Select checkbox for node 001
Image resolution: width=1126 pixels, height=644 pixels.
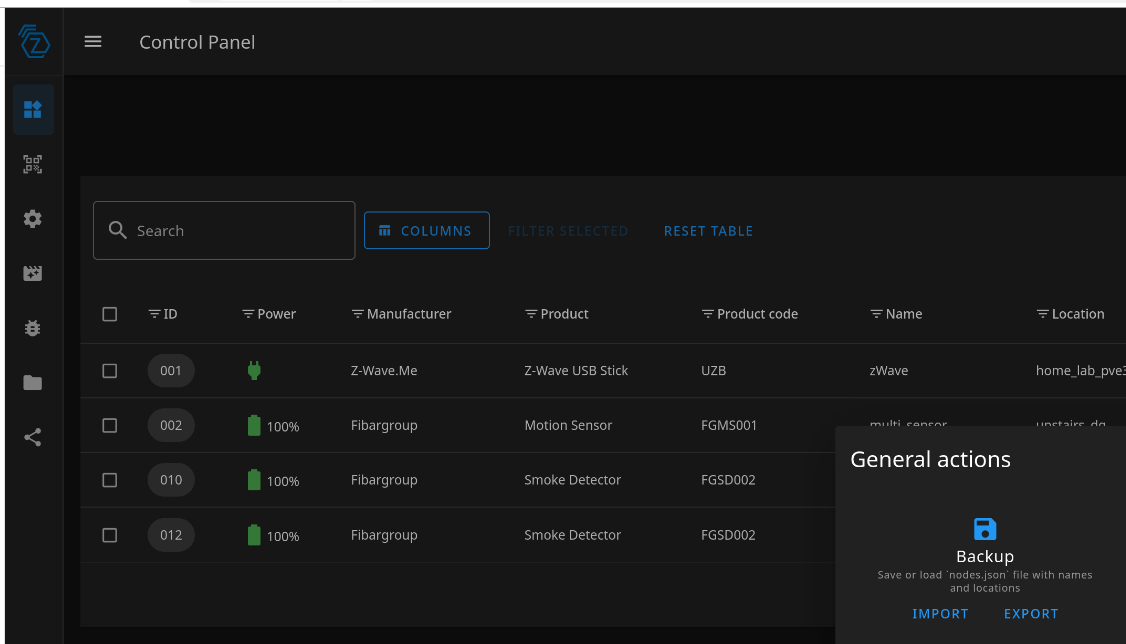[110, 371]
